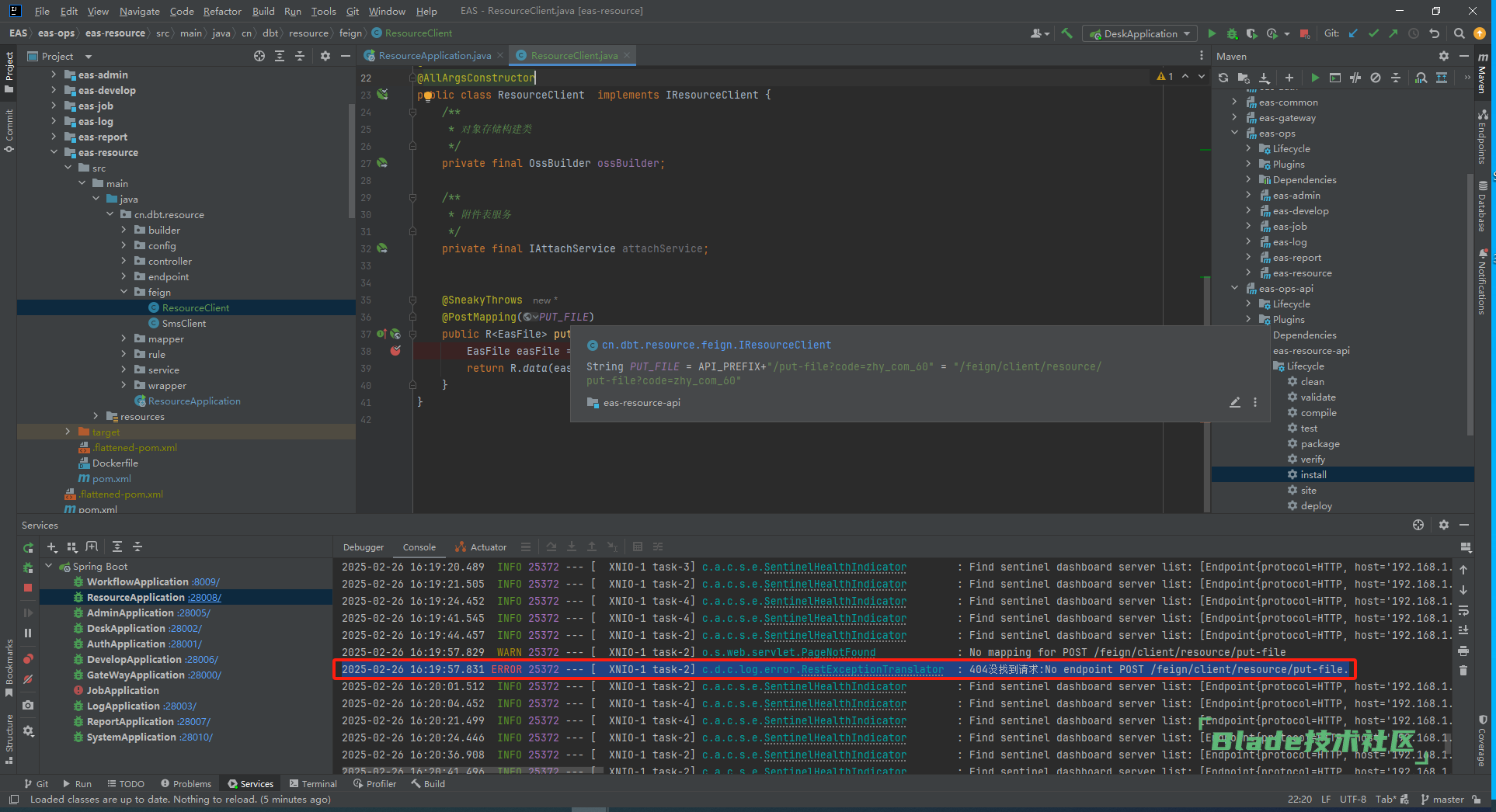Screen dimensions: 1496x812
Task: Collapse all in Project panel toolbar
Action: tap(300, 56)
